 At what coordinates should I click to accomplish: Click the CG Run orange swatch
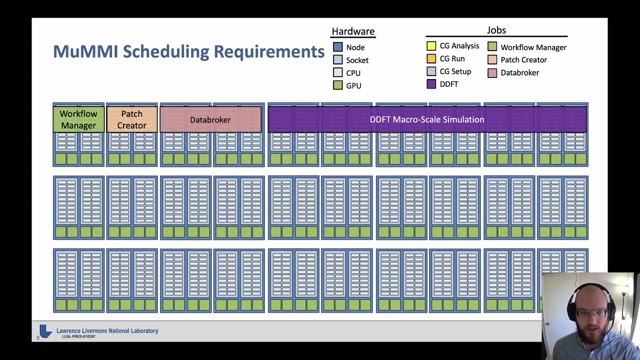coord(431,58)
